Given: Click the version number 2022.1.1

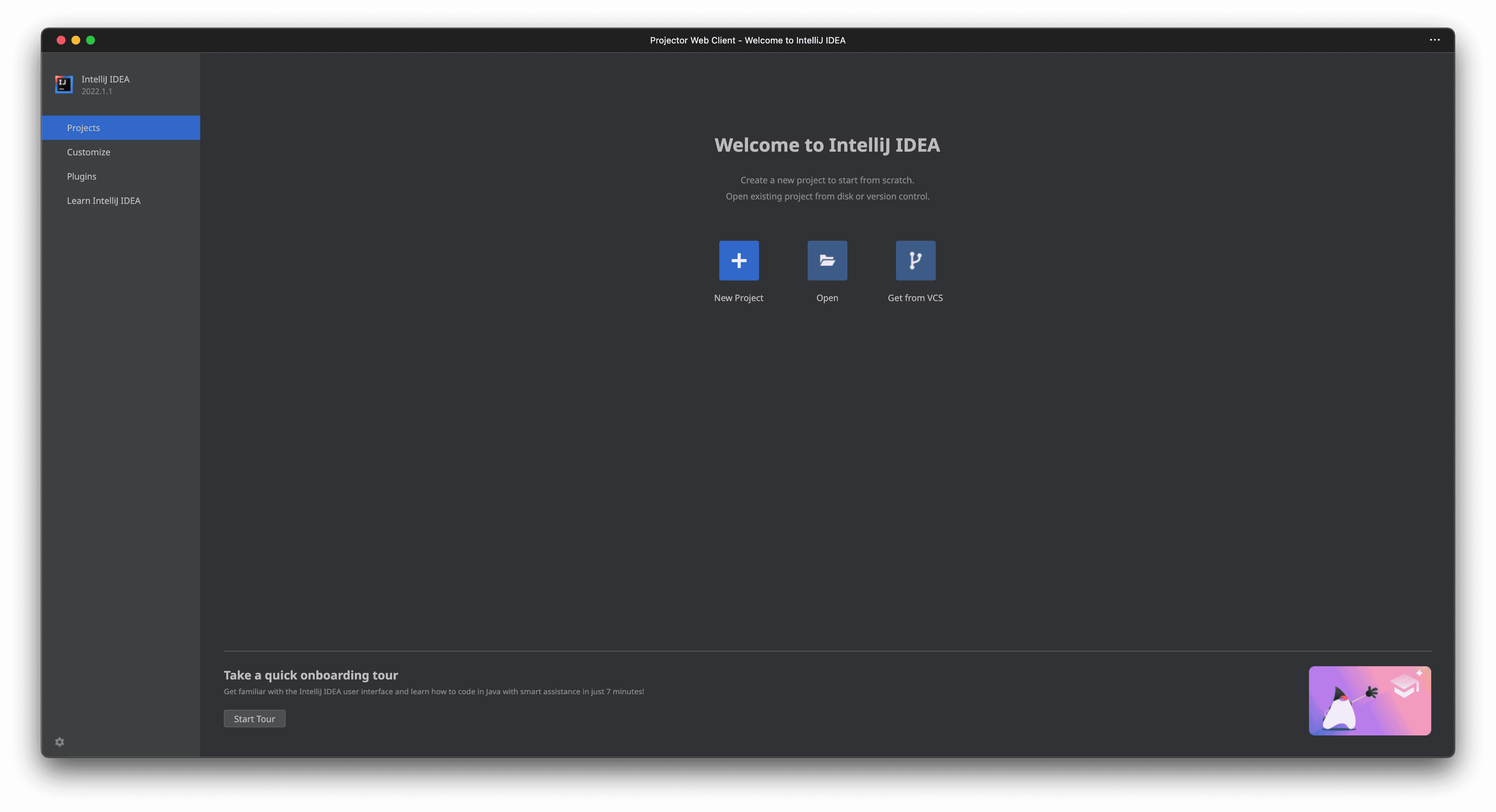Looking at the screenshot, I should coord(96,91).
